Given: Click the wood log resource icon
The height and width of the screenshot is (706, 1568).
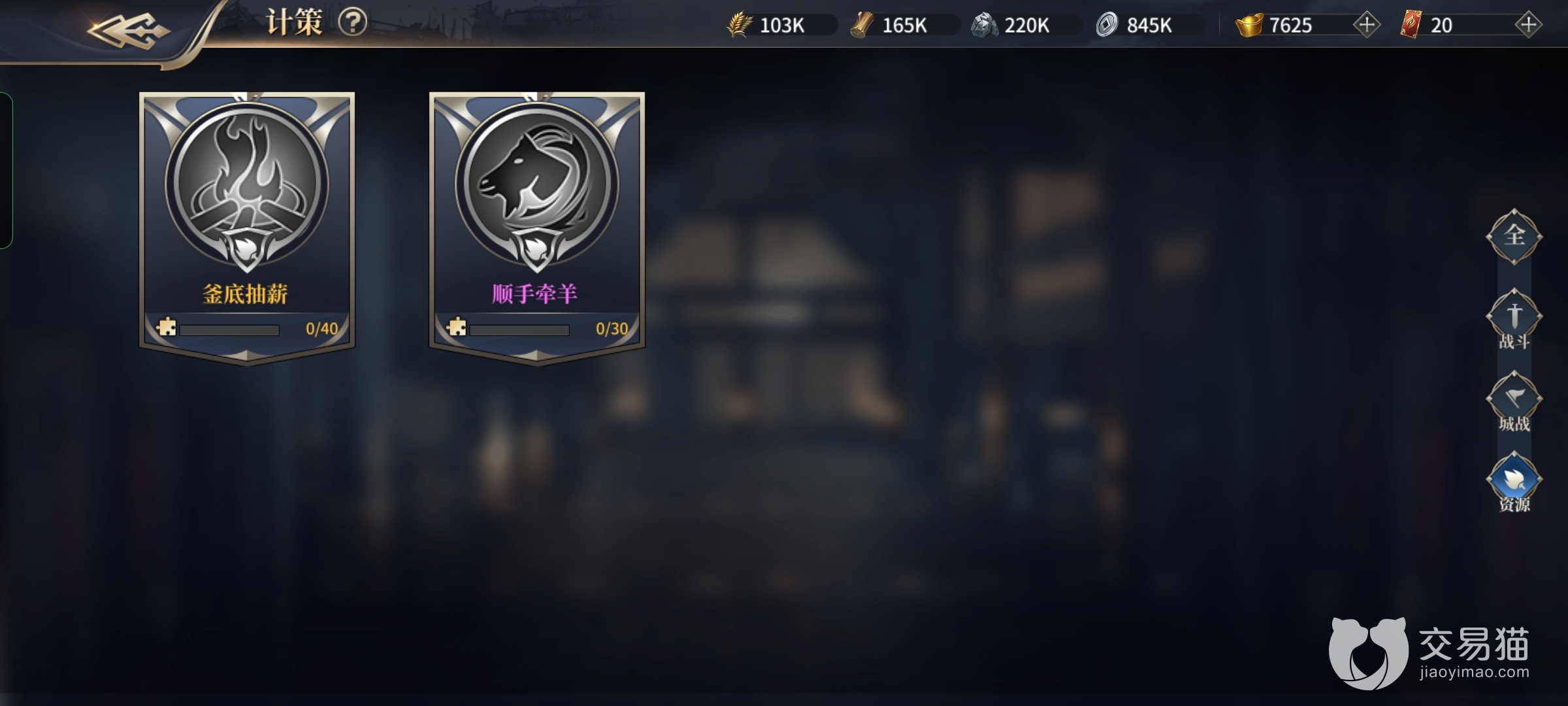Looking at the screenshot, I should click(x=862, y=25).
